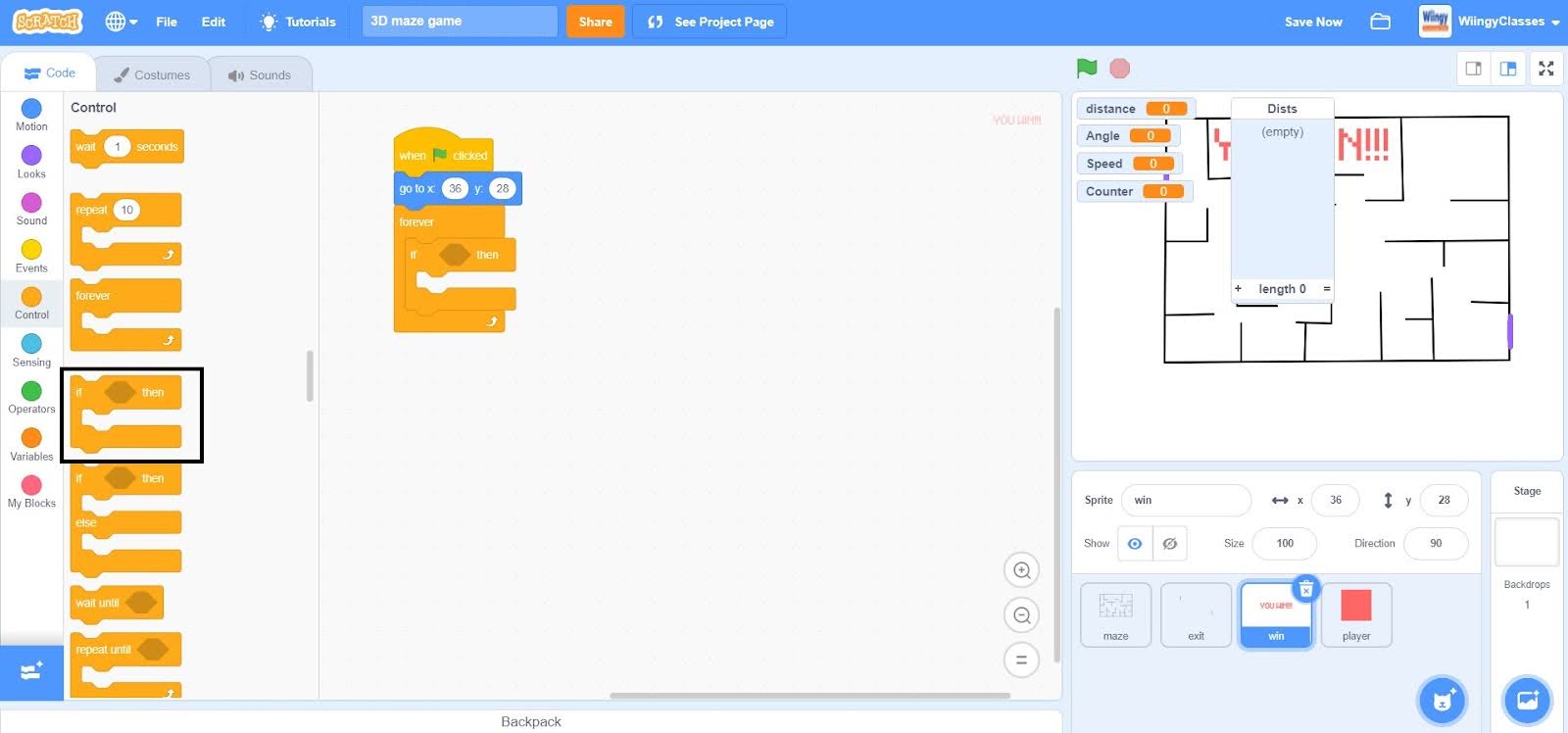The width and height of the screenshot is (1568, 733).
Task: Click the y value 28 in go to block
Action: (502, 188)
